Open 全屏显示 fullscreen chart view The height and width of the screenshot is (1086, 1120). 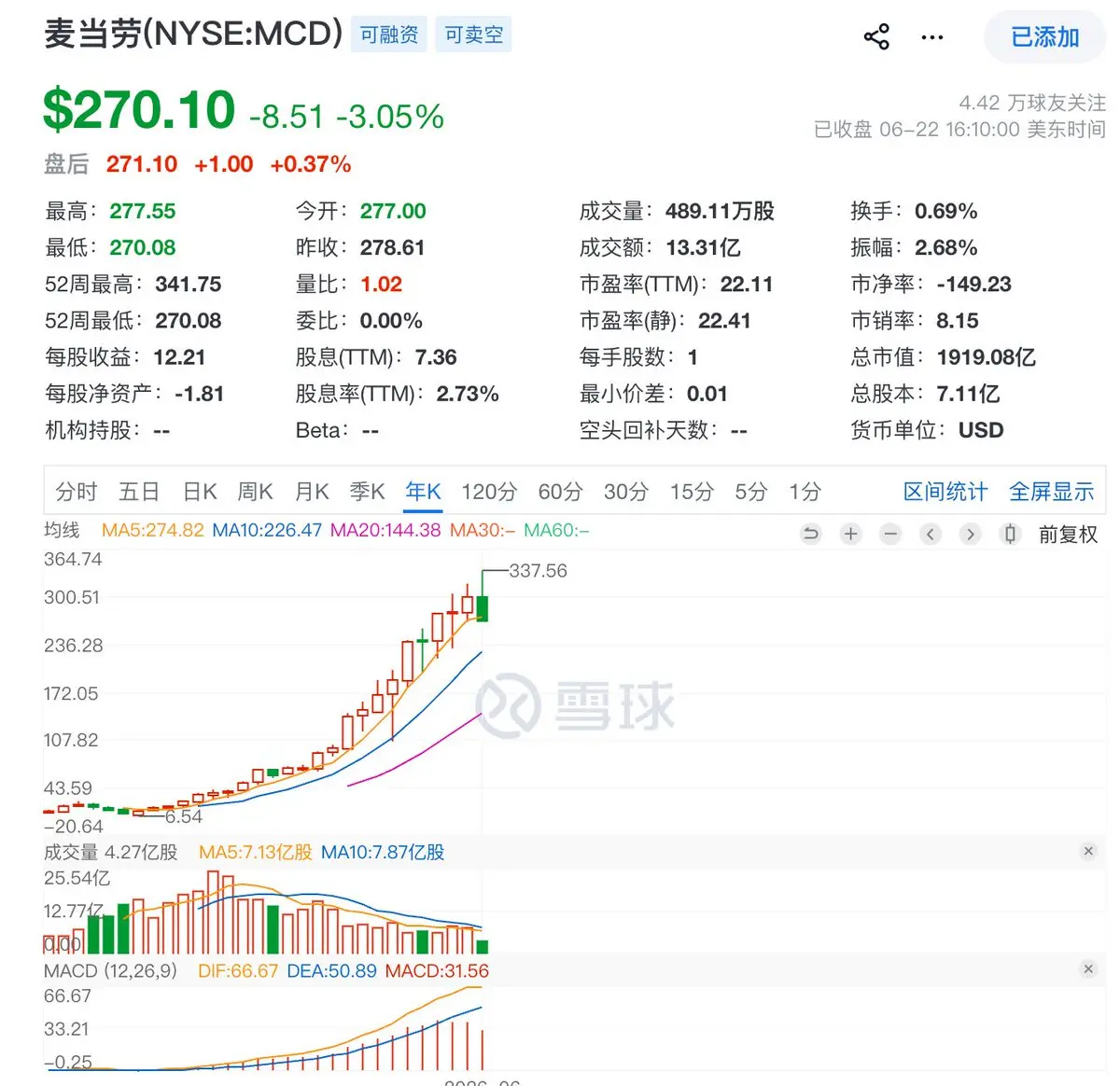click(x=1051, y=492)
